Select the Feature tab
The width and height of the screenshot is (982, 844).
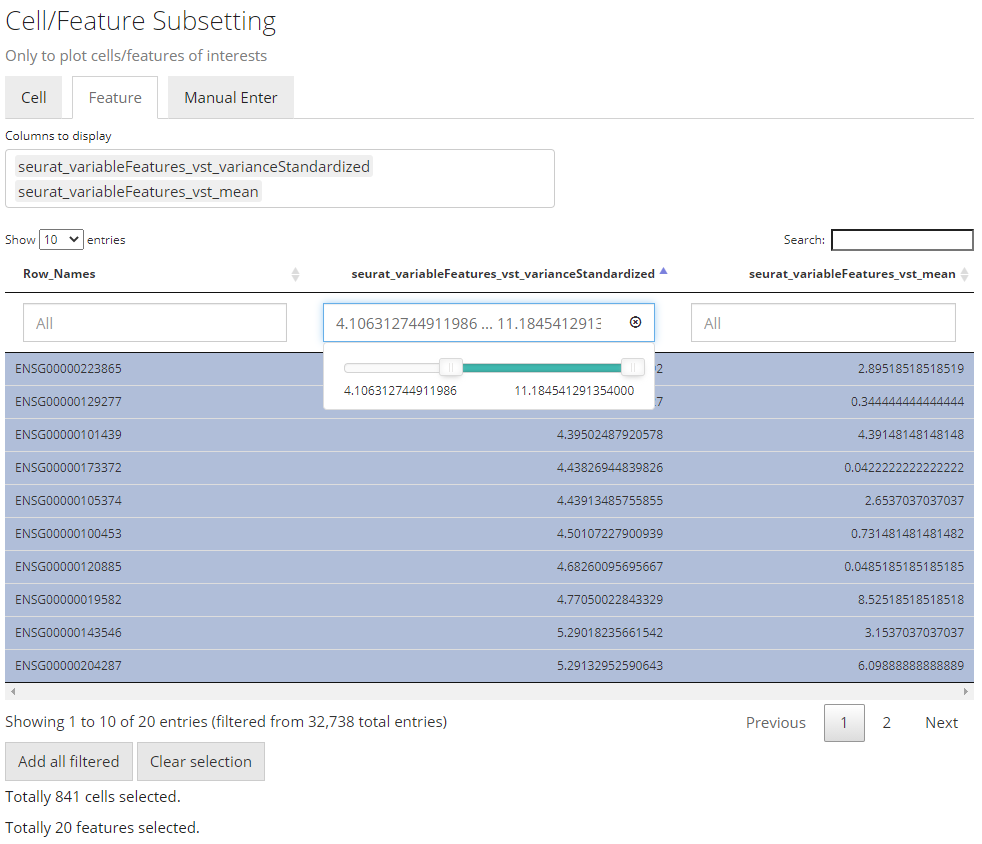pyautogui.click(x=115, y=98)
